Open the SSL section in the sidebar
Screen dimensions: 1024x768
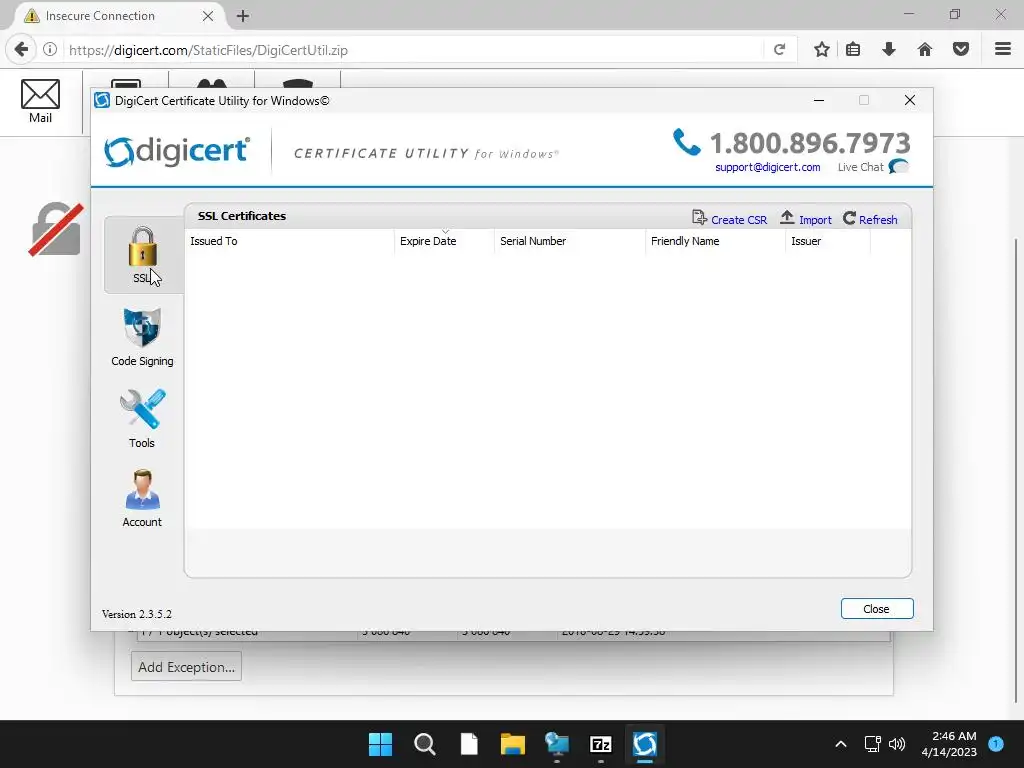pyautogui.click(x=143, y=255)
